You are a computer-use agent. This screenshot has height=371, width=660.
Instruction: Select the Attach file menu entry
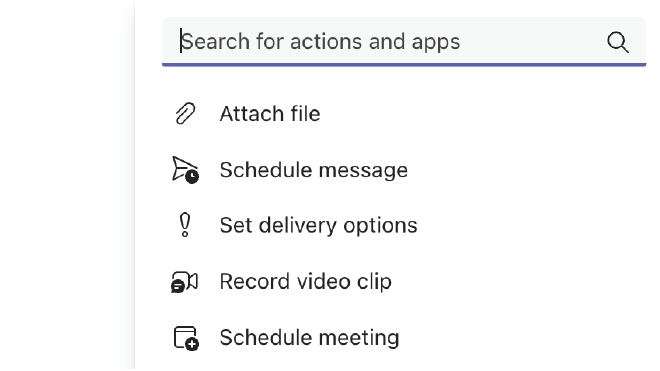pos(404,114)
